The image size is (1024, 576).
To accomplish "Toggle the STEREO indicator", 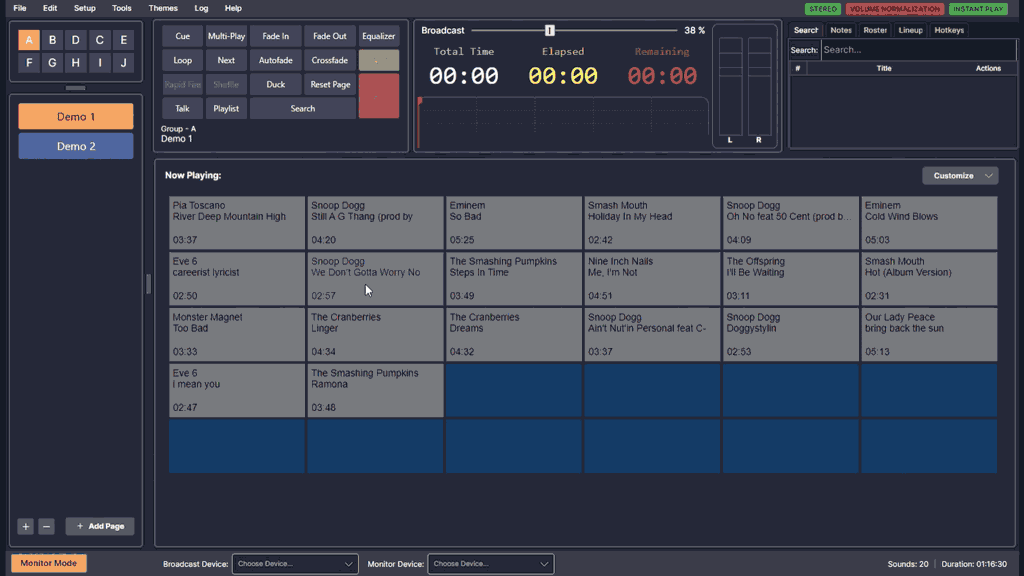I will pyautogui.click(x=823, y=9).
